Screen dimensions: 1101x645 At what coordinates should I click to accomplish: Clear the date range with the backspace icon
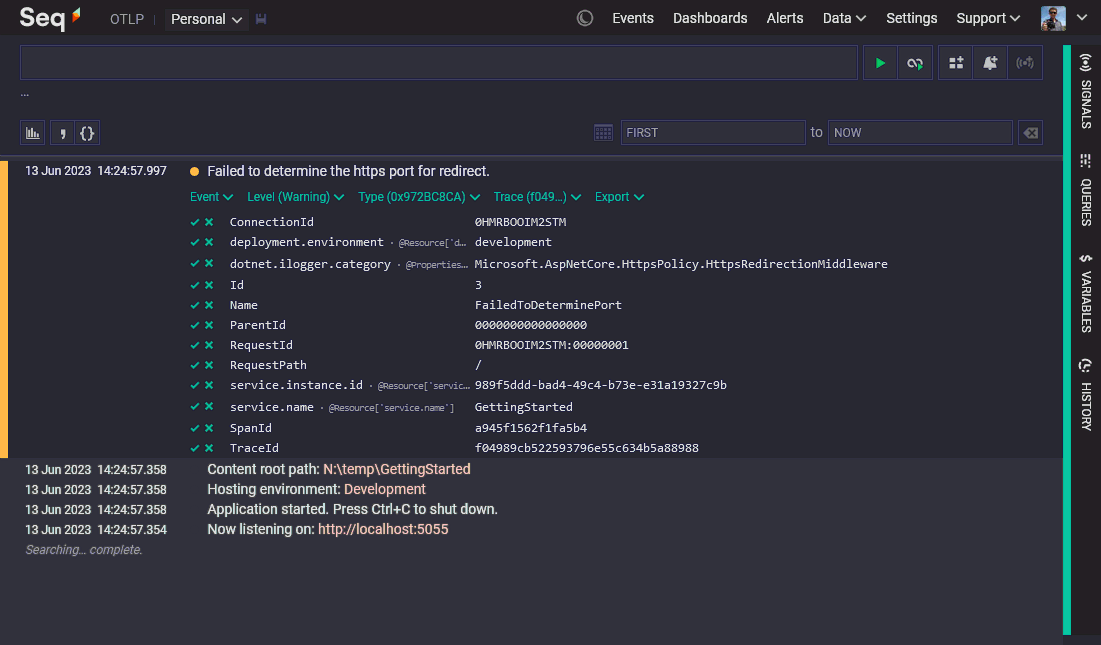pos(1030,133)
